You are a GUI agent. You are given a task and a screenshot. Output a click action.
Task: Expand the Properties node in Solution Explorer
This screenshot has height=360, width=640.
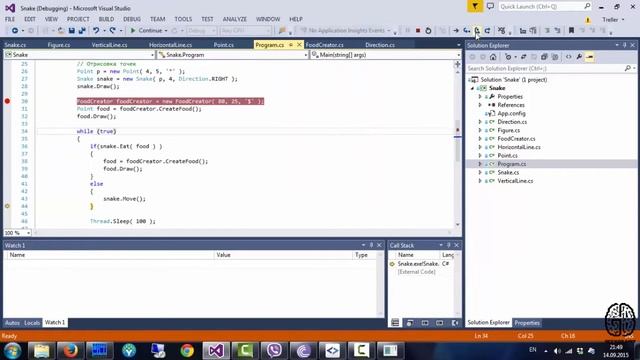[x=480, y=97]
